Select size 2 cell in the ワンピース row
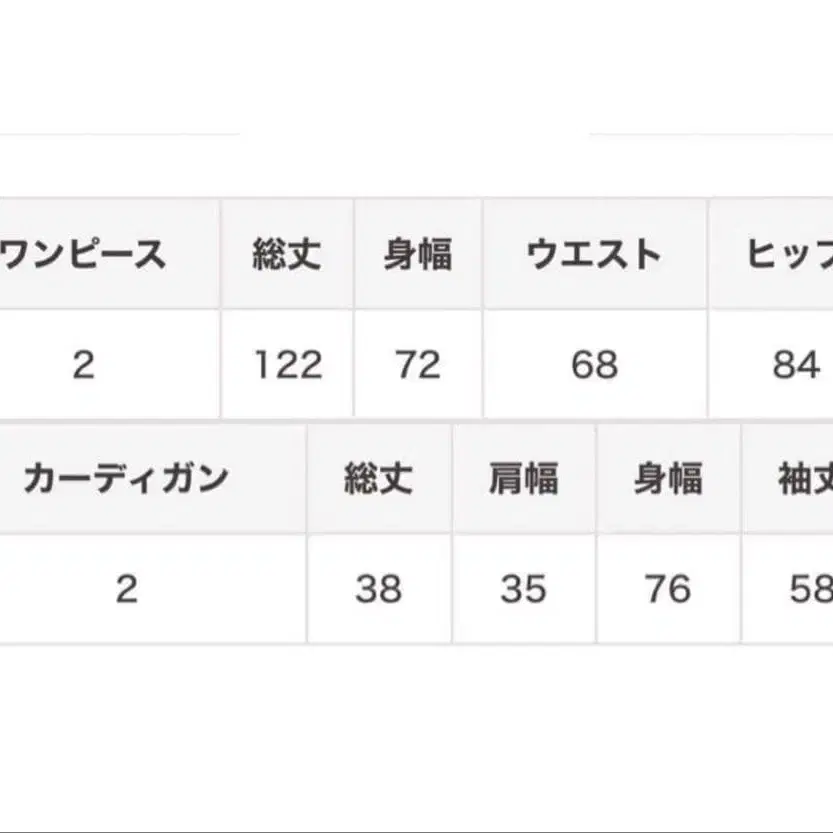Viewport: 833px width, 833px height. coord(84,365)
